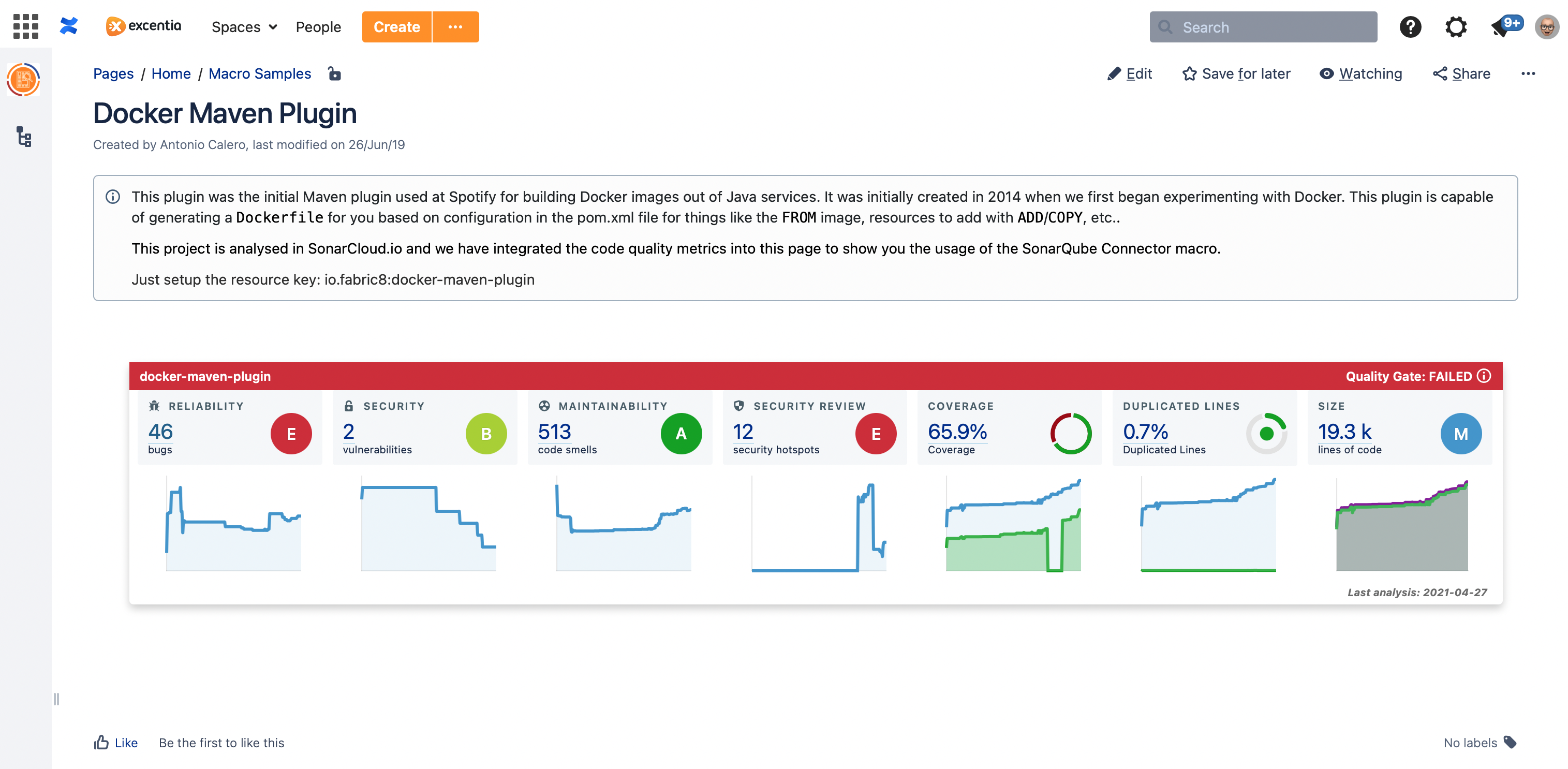Open the 19.3 k lines of code value
This screenshot has height=769, width=1568.
pos(1345,432)
